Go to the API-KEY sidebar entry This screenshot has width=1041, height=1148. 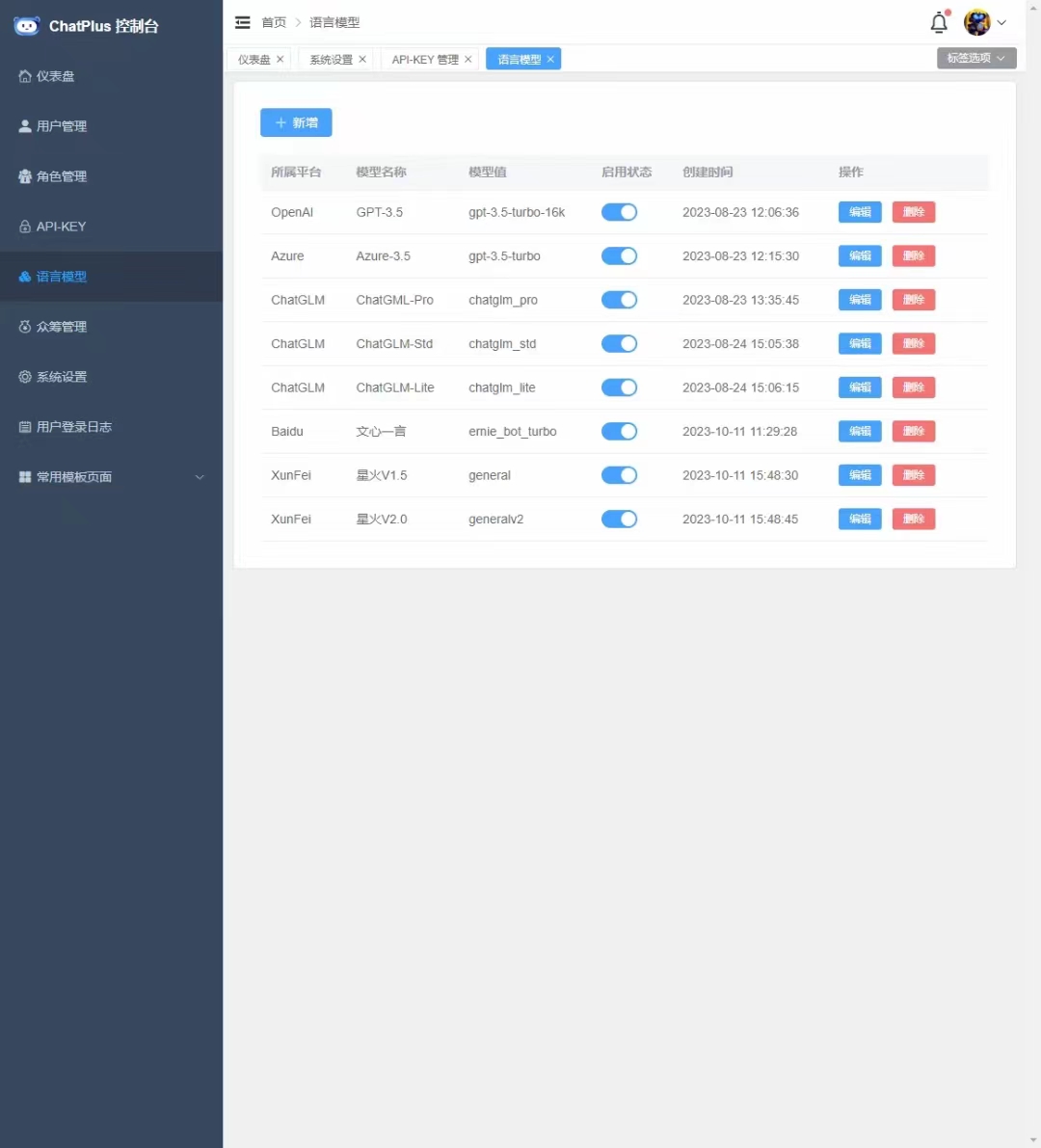pyautogui.click(x=60, y=227)
